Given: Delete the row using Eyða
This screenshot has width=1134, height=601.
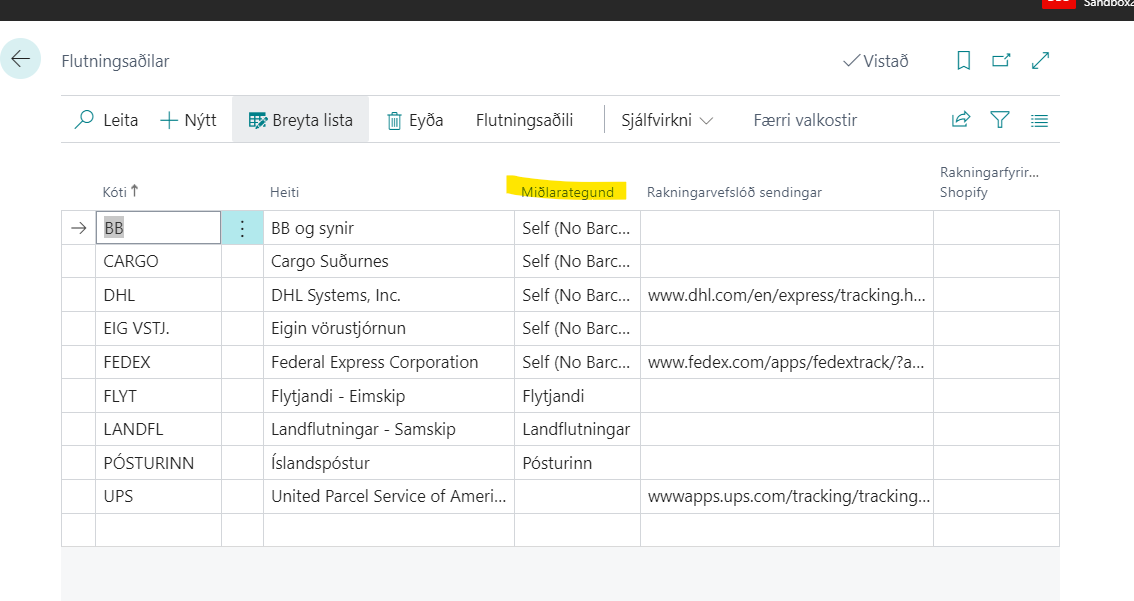Looking at the screenshot, I should pyautogui.click(x=415, y=120).
